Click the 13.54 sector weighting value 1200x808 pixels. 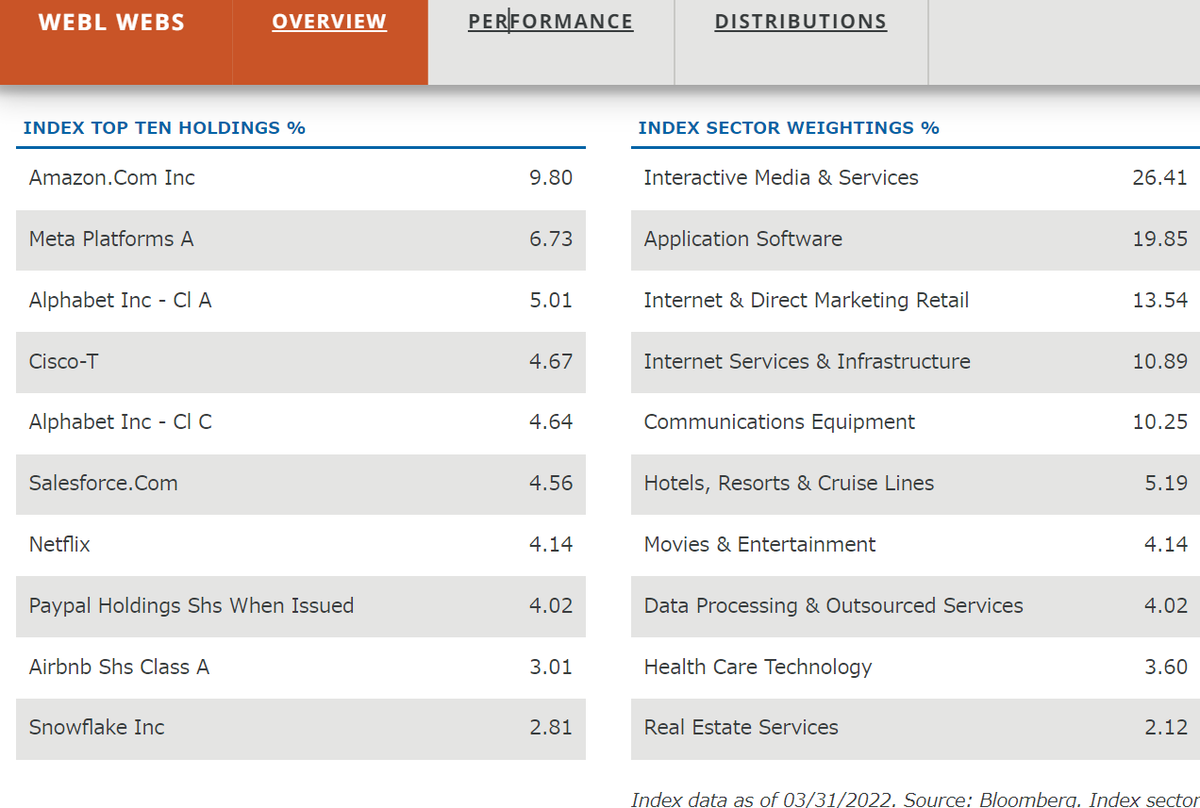1160,300
